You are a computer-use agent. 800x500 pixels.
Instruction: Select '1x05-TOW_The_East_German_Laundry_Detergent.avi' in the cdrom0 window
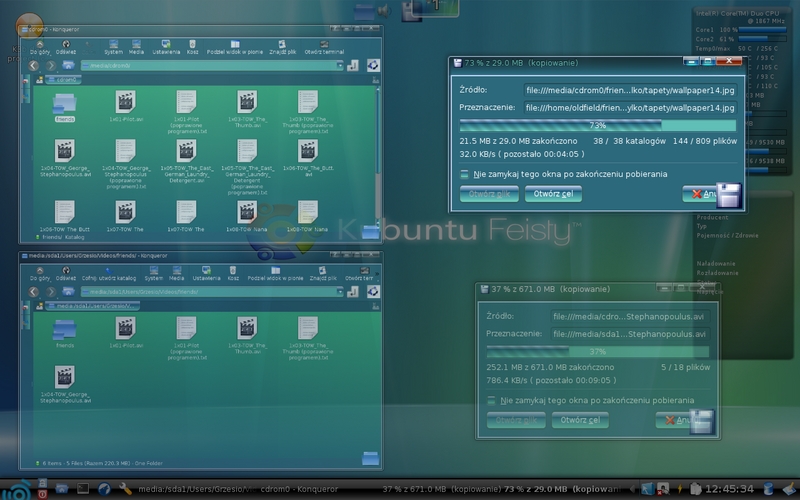(x=187, y=161)
